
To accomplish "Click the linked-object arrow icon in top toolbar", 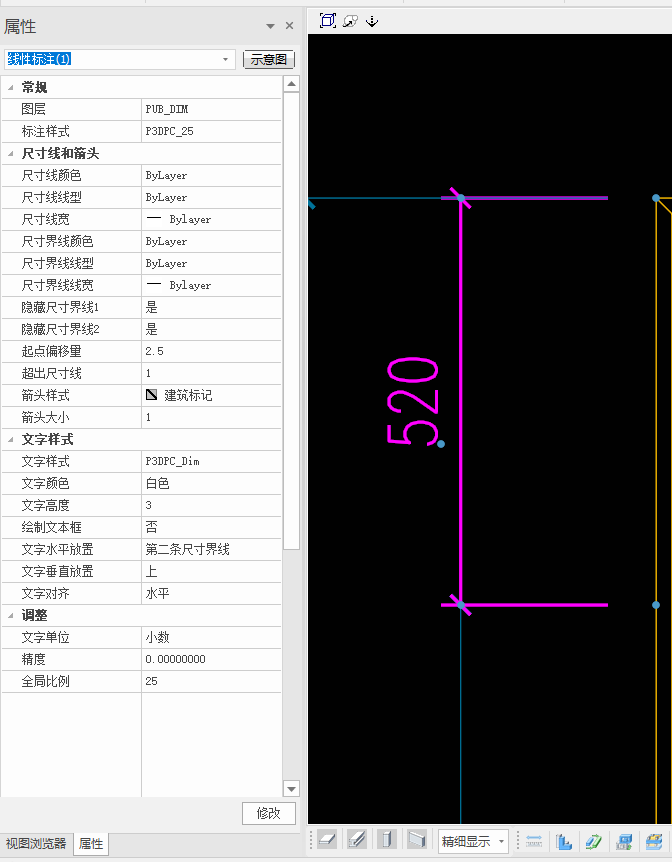I will coord(350,21).
